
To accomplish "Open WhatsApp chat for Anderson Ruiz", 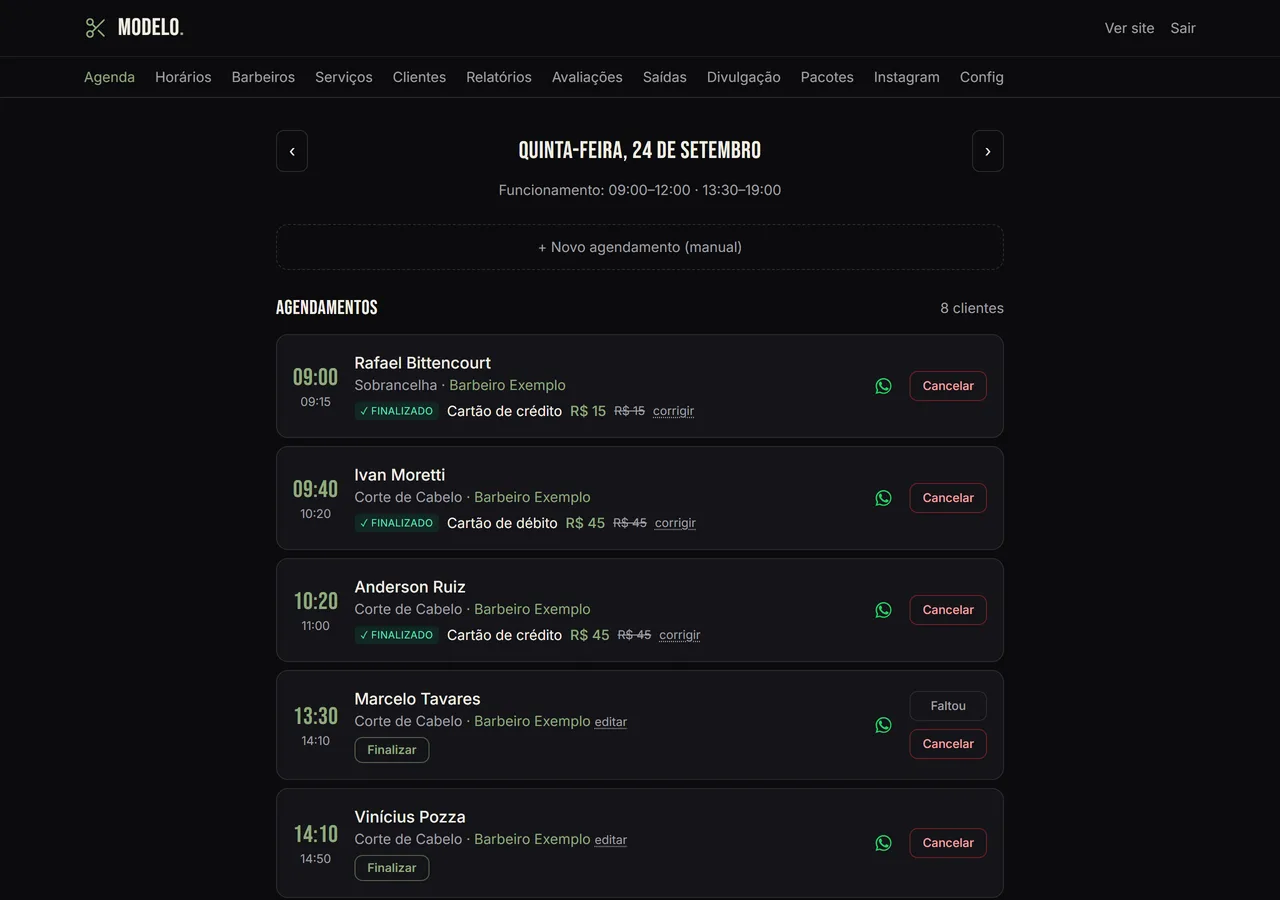I will (883, 610).
